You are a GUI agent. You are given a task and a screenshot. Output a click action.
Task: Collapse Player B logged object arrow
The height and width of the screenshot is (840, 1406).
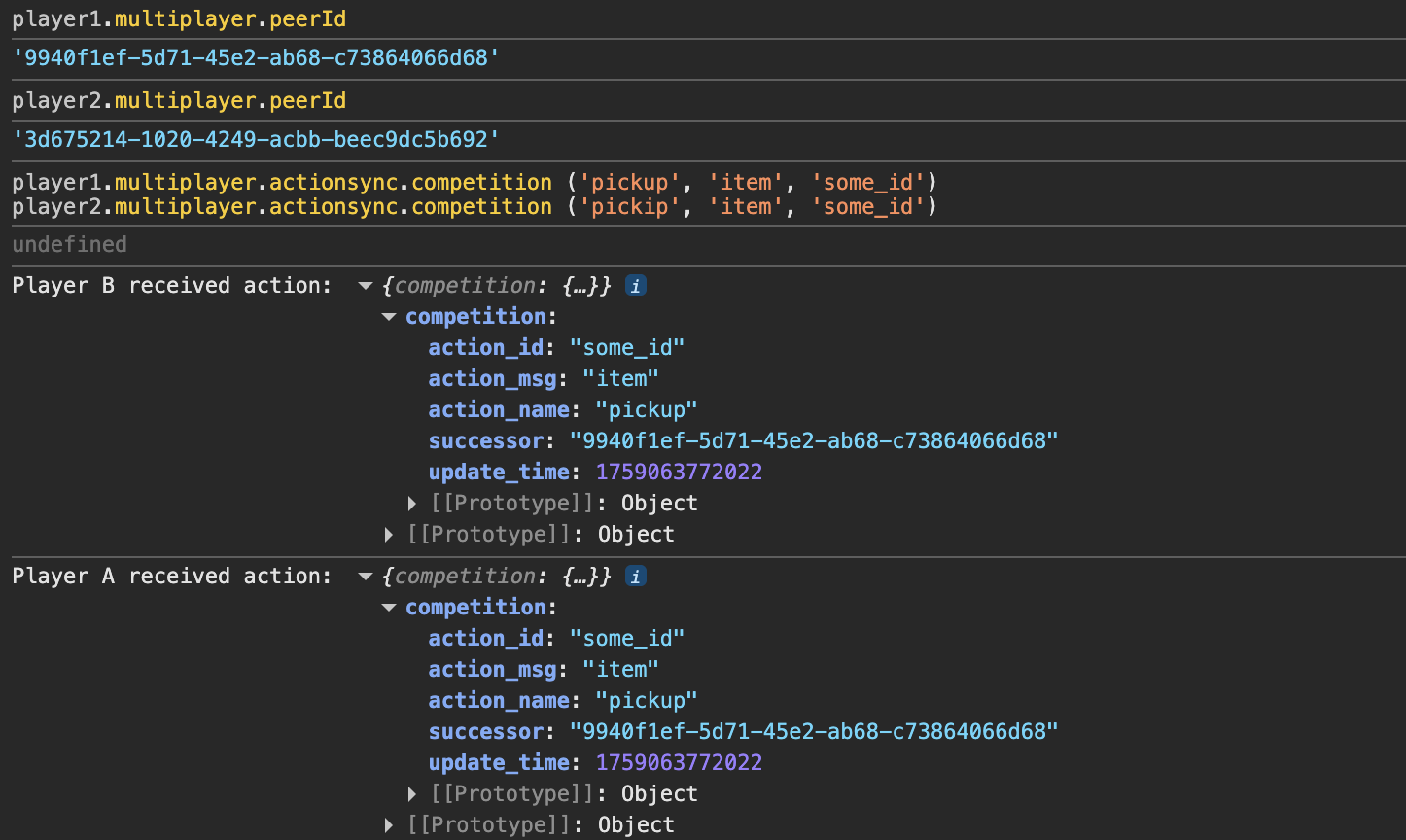click(x=366, y=286)
